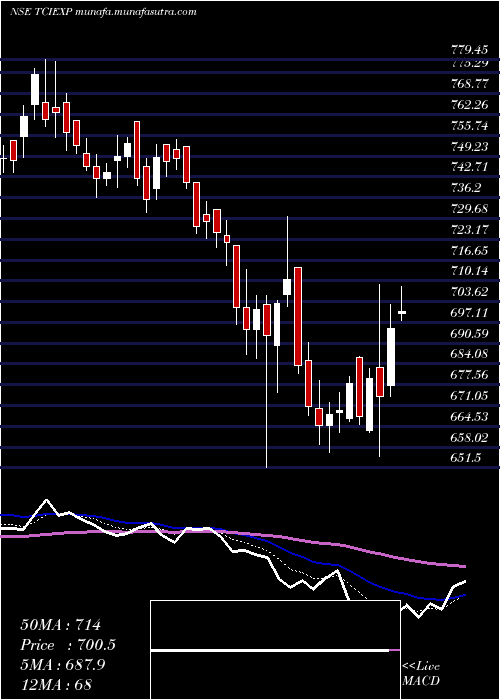Click the 723.17 price level label
Screen dimensions: 500x700
pyautogui.click(x=469, y=229)
